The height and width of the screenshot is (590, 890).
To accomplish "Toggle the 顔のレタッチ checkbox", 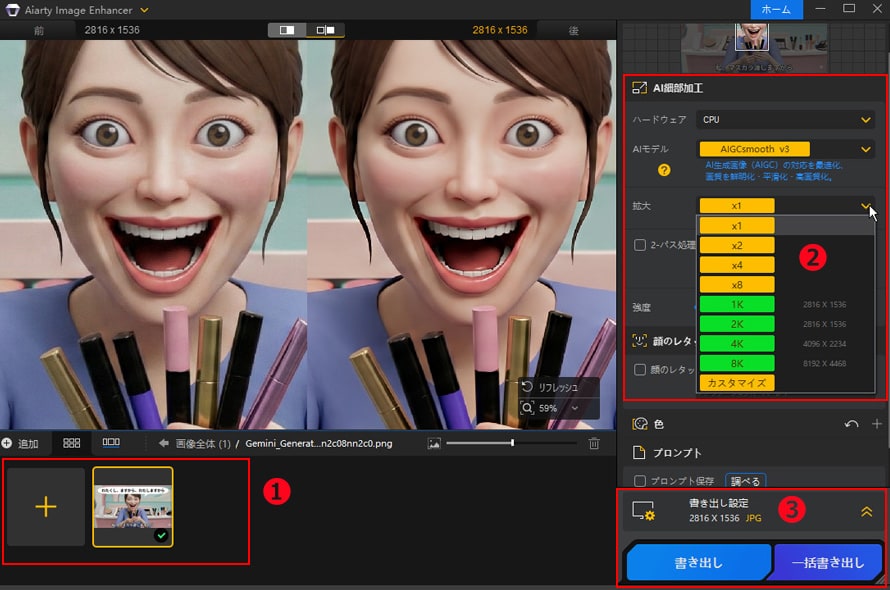I will [640, 370].
